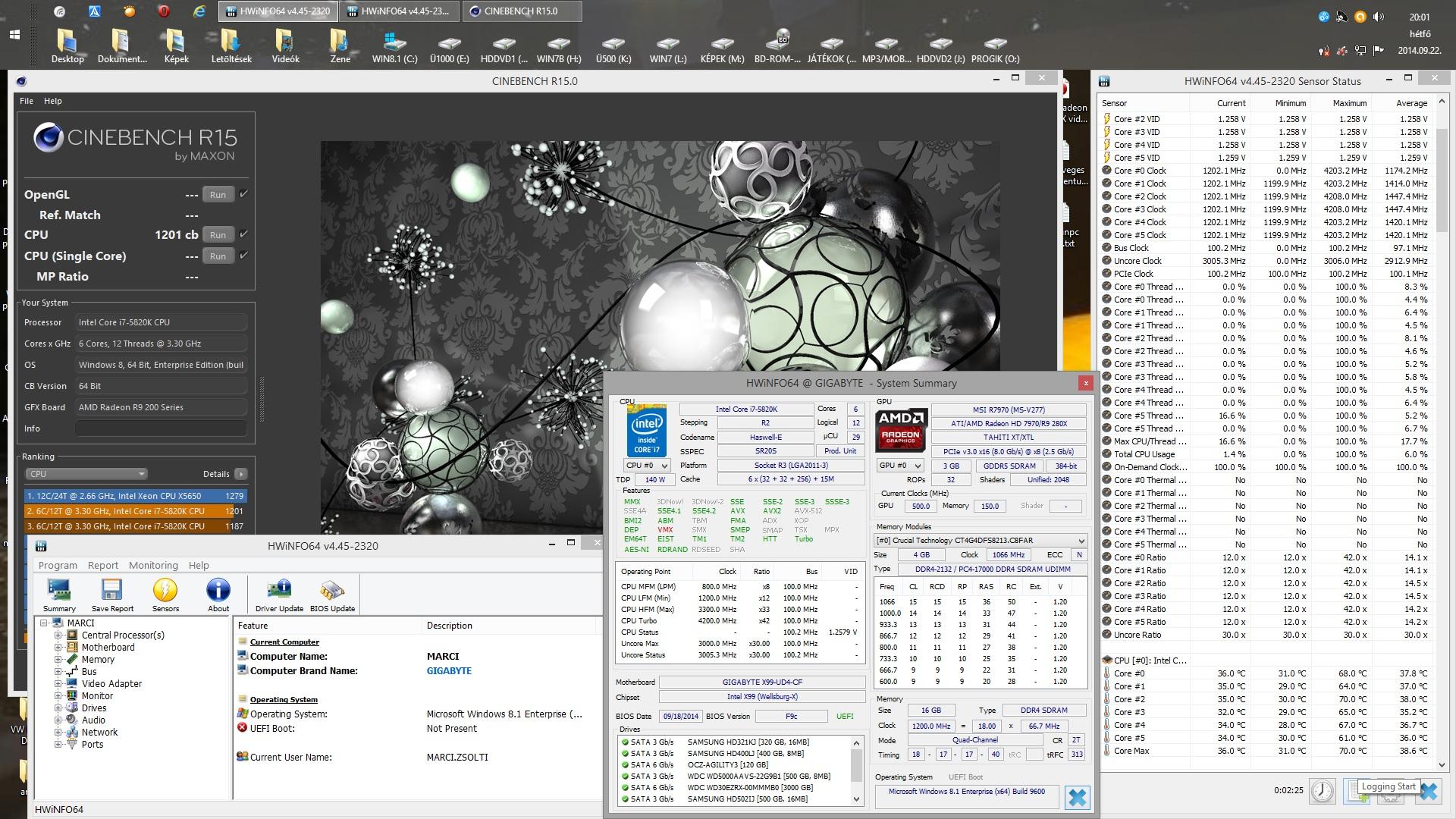Open the Desktop folder shortcut in the top toolbar
1456x819 pixels.
67,45
